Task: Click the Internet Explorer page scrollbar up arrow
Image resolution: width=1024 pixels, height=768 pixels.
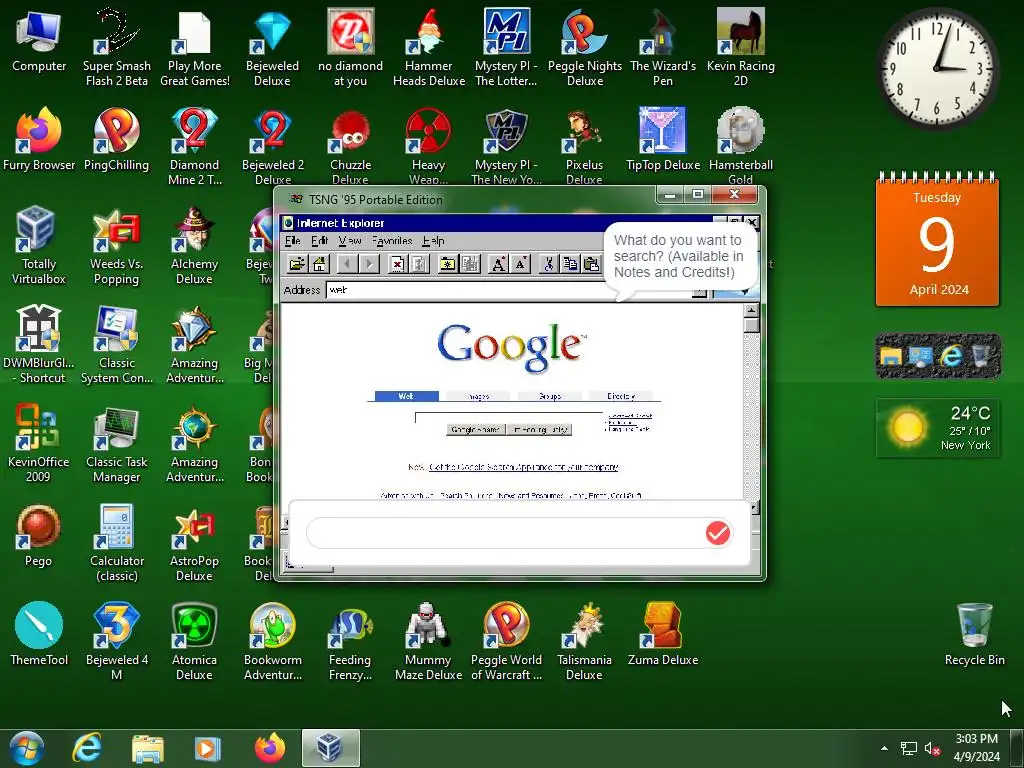Action: click(x=752, y=311)
